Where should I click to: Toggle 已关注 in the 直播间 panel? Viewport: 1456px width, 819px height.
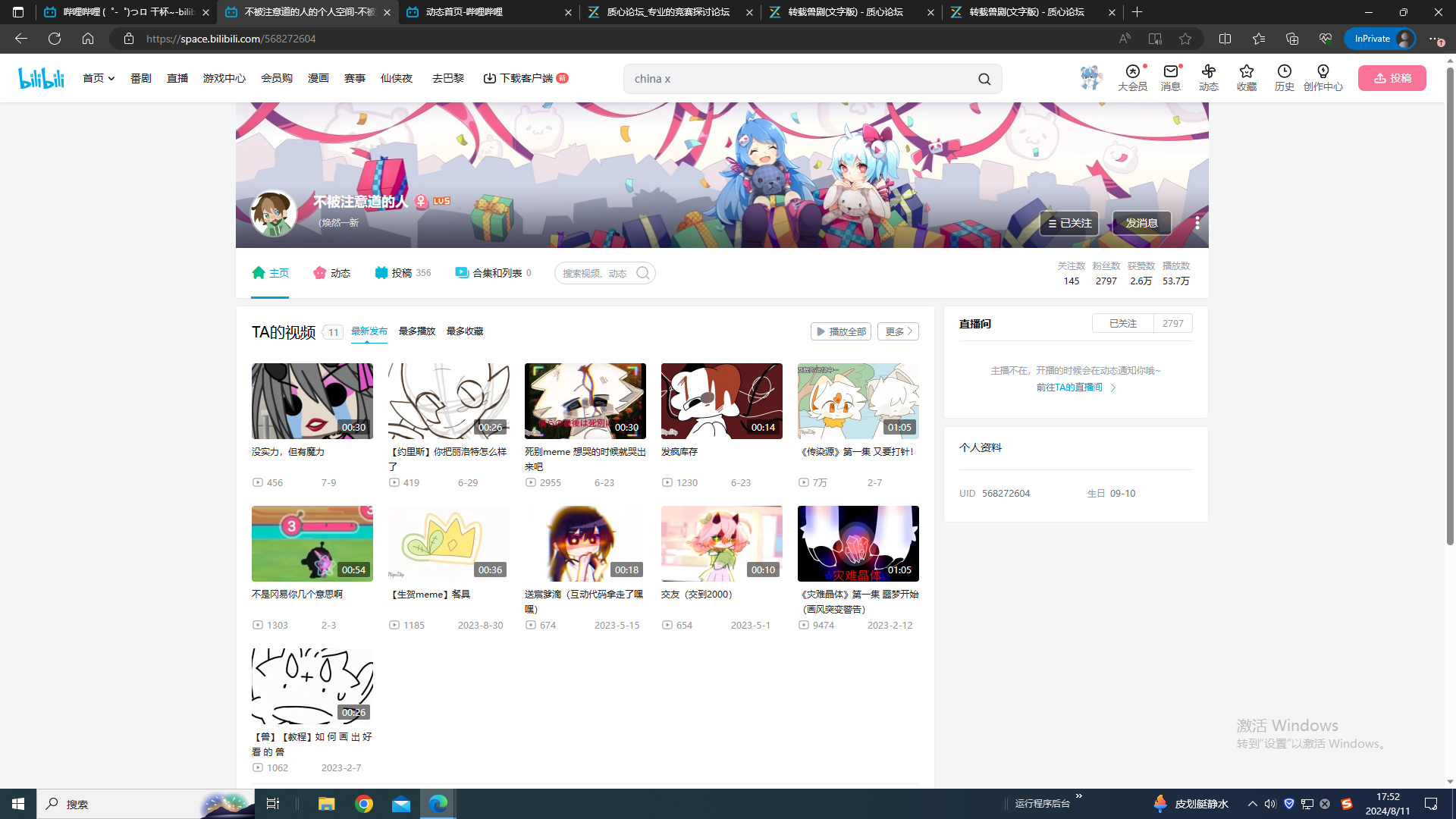point(1122,323)
